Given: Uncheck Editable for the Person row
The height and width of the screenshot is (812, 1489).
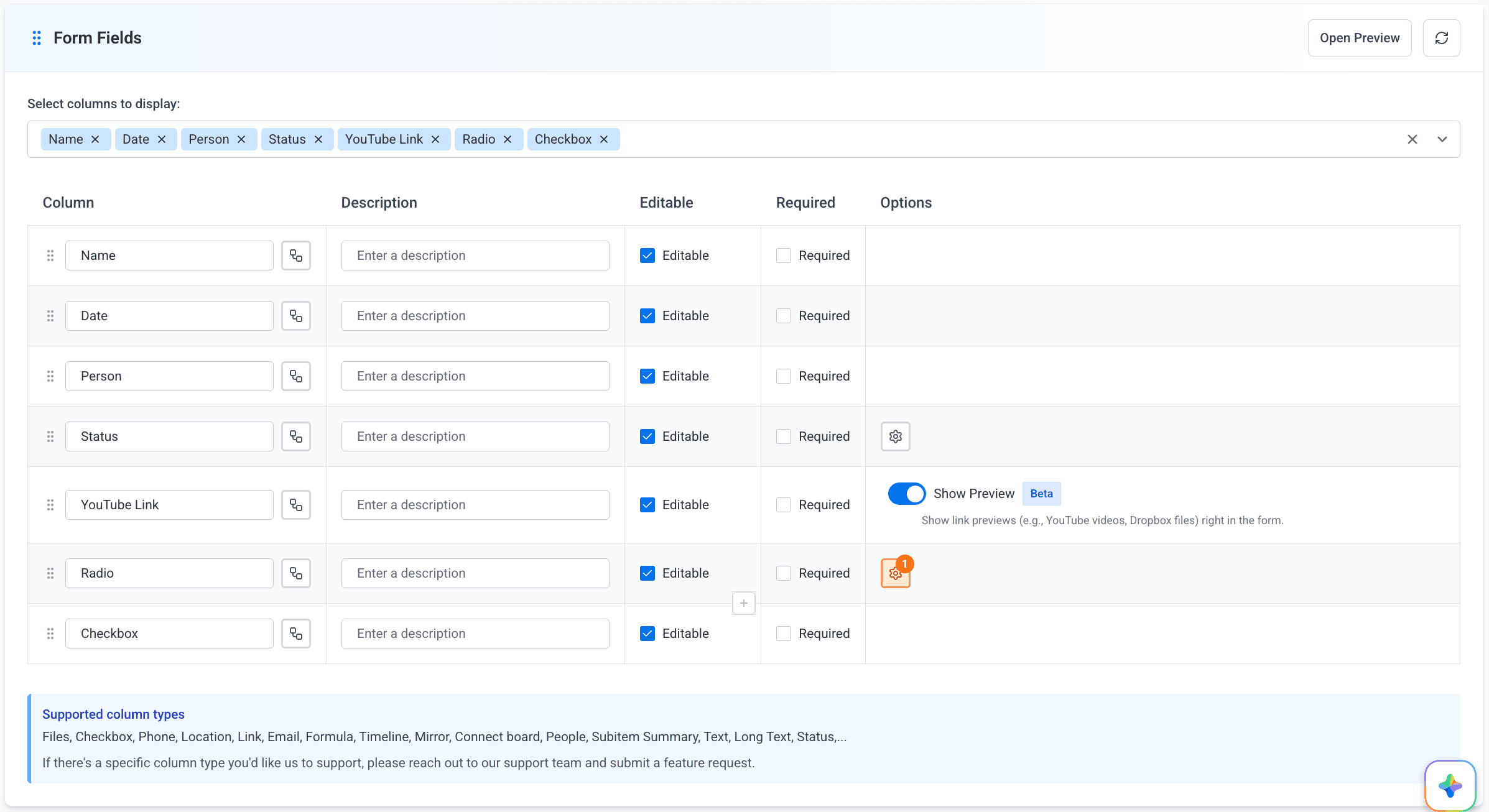Looking at the screenshot, I should (x=647, y=376).
